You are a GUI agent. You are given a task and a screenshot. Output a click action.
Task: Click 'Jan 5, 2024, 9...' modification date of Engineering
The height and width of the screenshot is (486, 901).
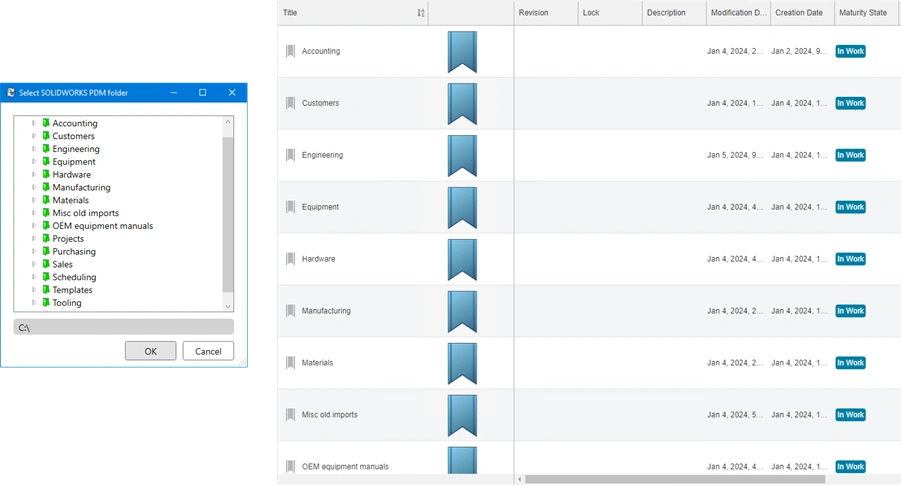735,155
